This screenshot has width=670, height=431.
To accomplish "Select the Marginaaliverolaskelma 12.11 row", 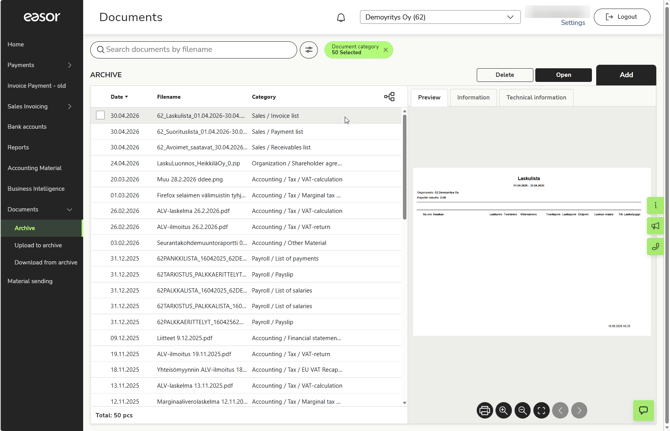I will coord(246,401).
